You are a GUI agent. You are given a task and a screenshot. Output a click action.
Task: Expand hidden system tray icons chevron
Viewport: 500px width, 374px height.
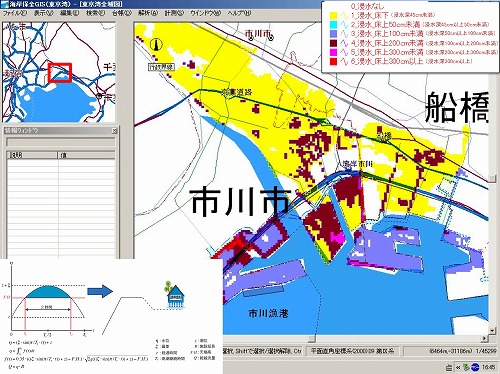tap(458, 367)
